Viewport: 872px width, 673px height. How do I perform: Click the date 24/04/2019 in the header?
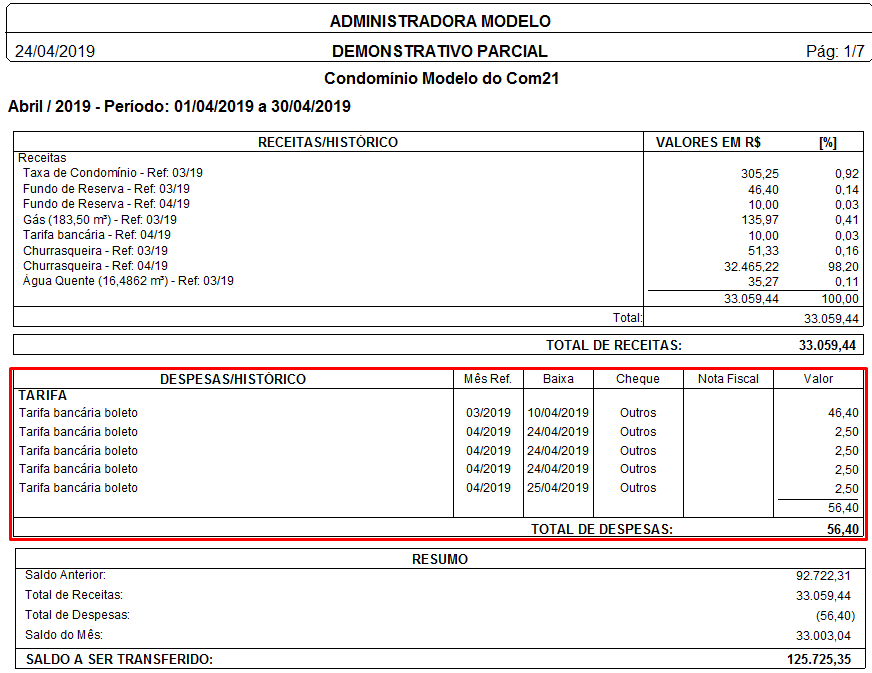pyautogui.click(x=55, y=51)
